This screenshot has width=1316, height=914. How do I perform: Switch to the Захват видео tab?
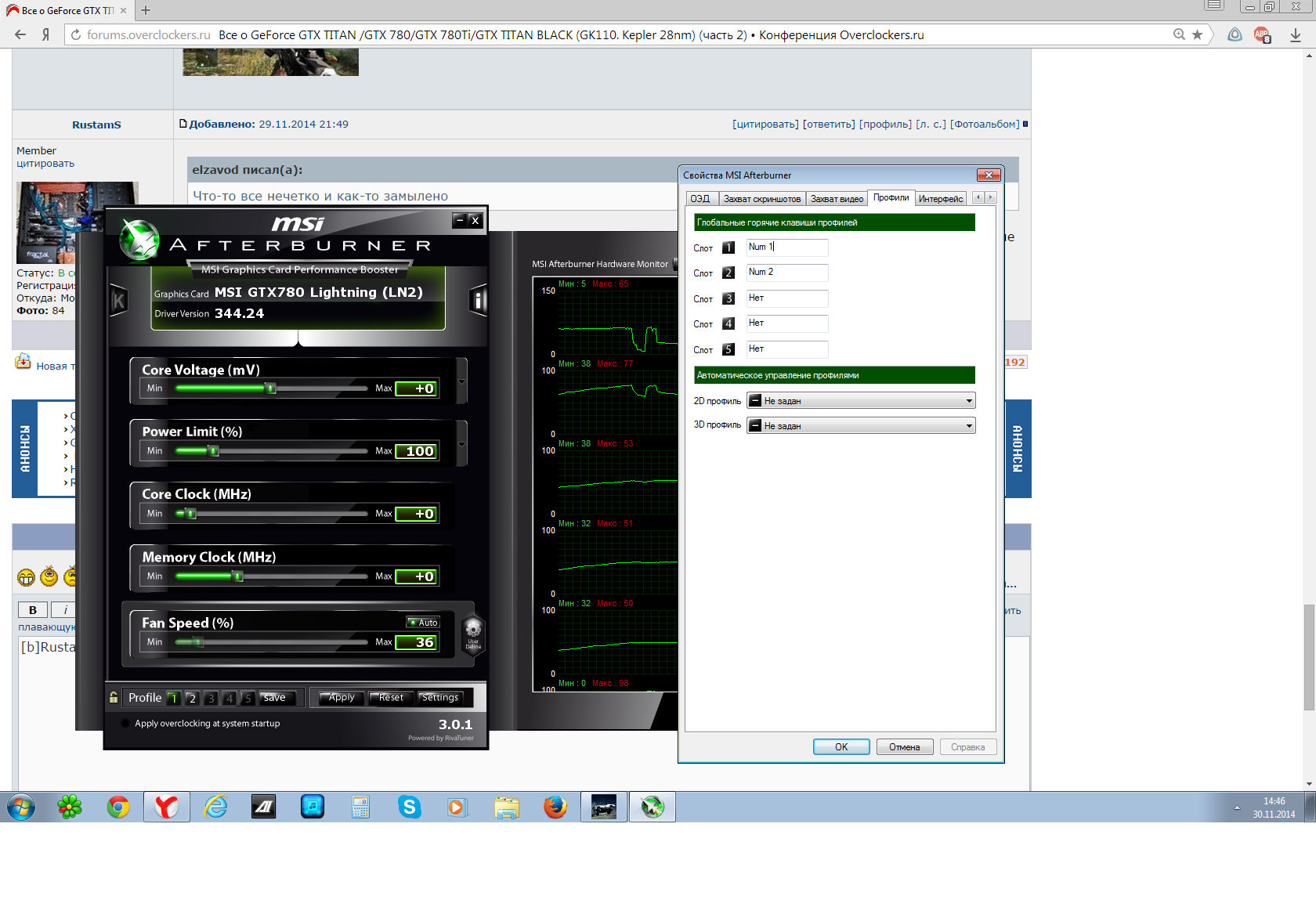[x=837, y=199]
